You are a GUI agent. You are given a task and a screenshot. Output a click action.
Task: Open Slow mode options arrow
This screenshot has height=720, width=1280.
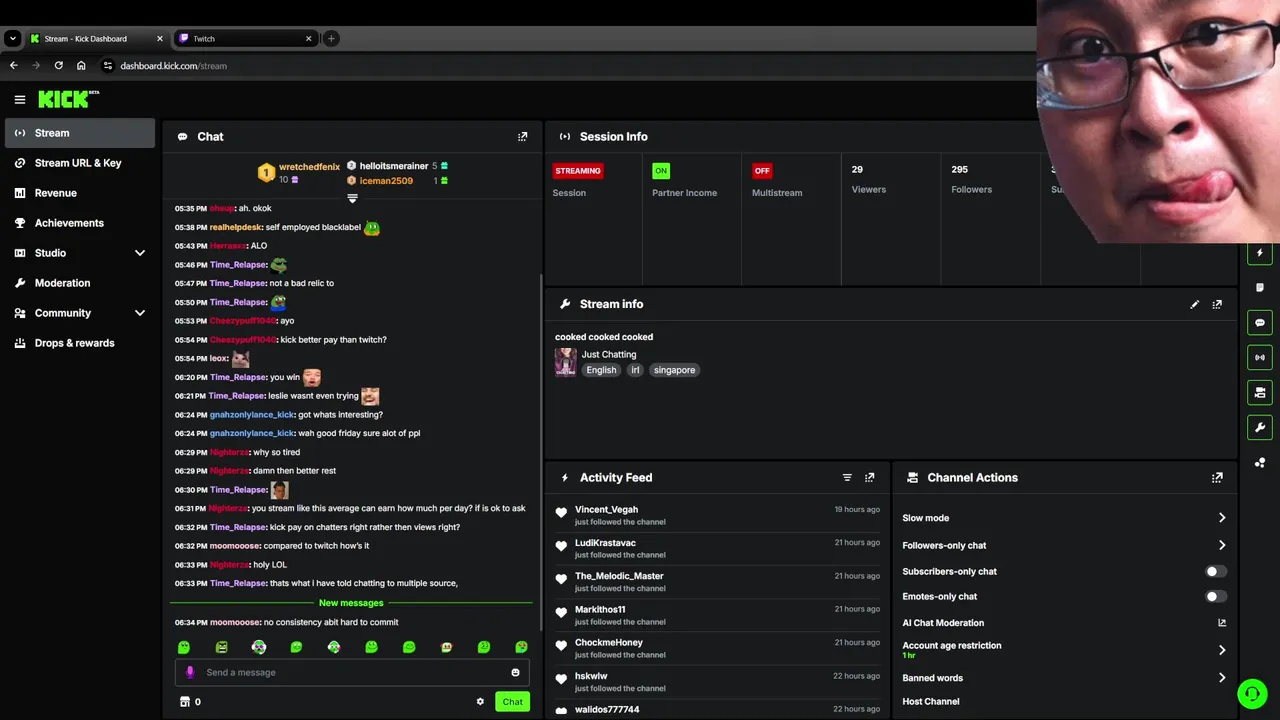(x=1222, y=518)
